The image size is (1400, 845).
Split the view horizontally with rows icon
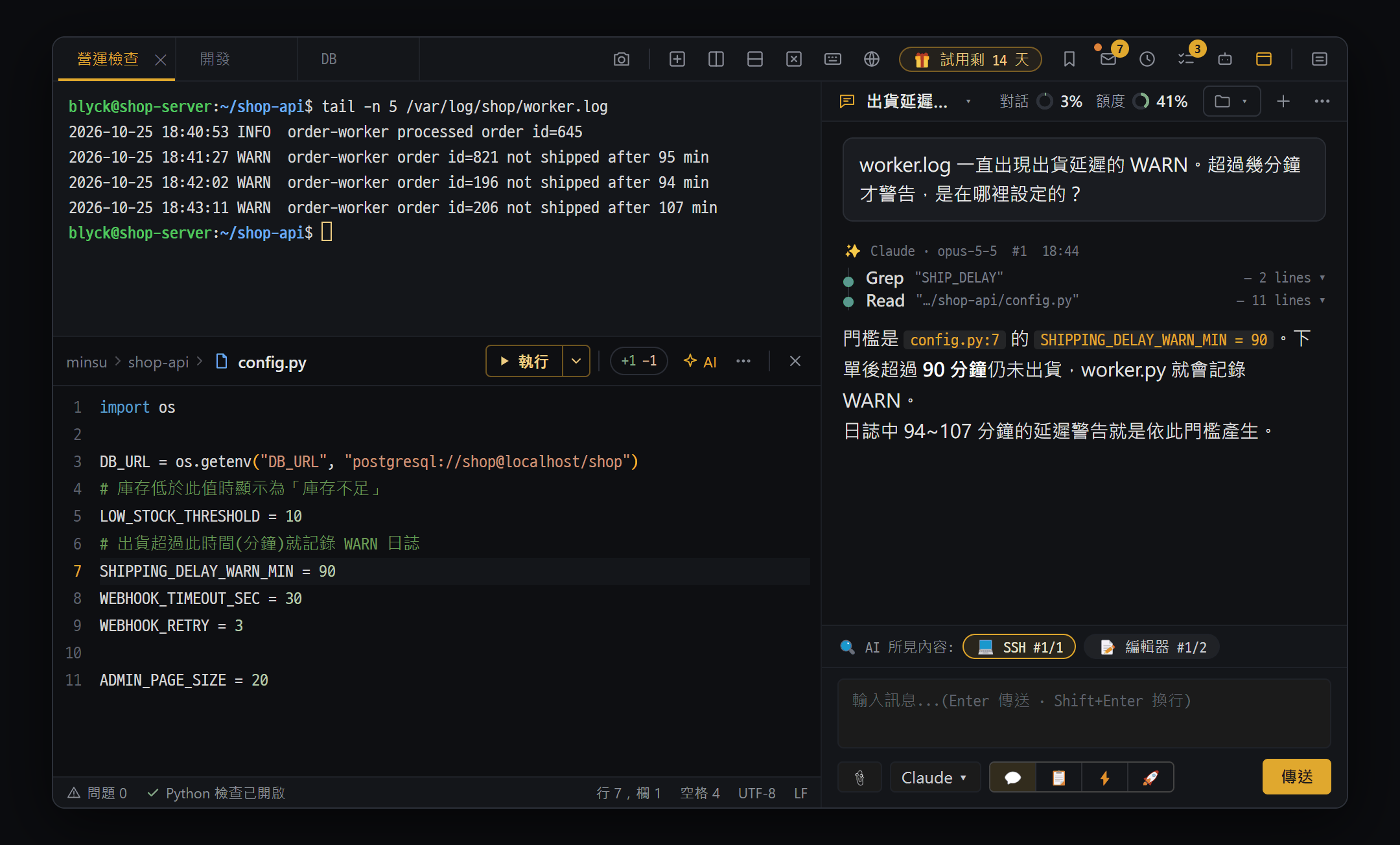754,60
